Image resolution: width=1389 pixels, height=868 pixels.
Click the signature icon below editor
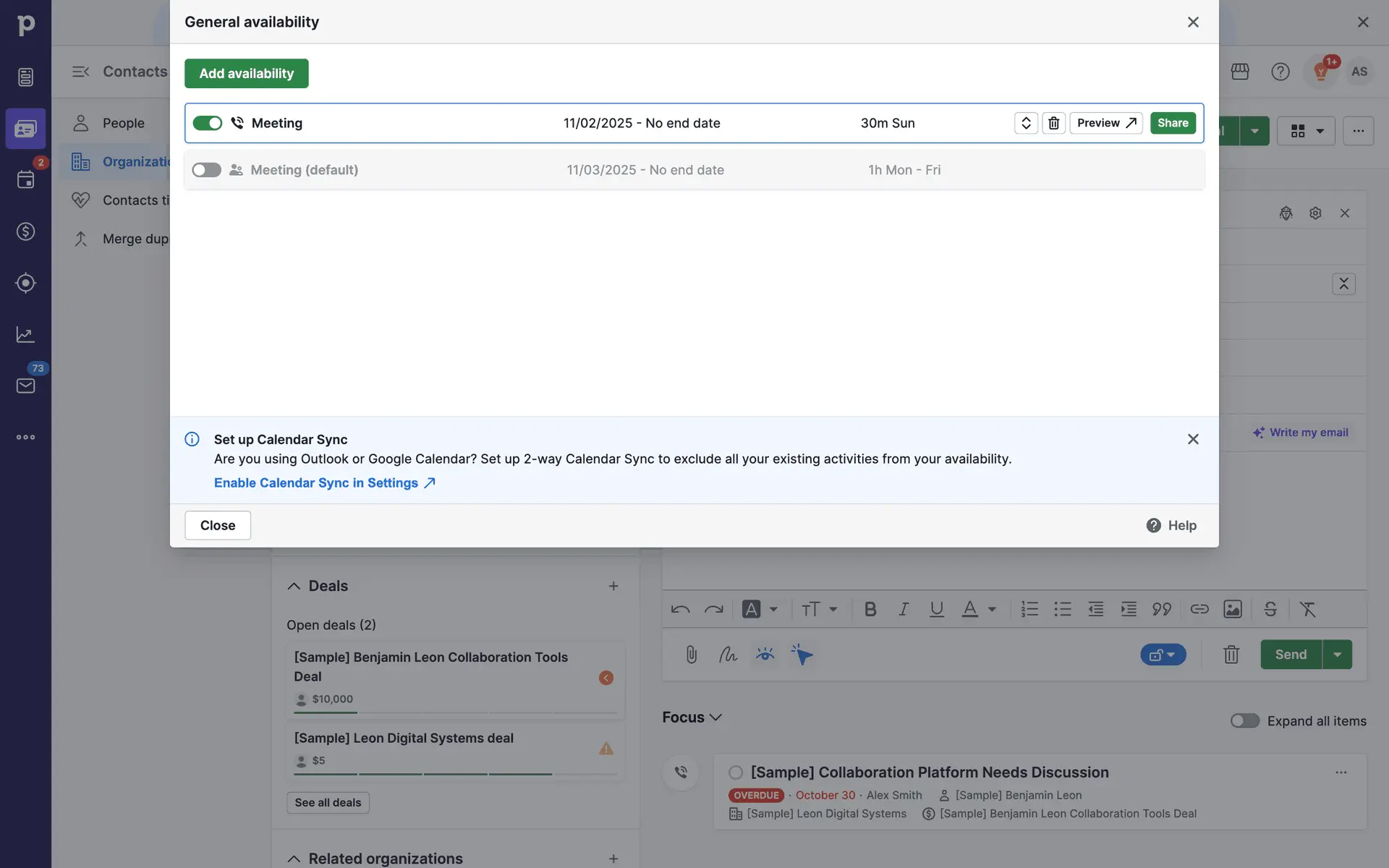(x=728, y=655)
